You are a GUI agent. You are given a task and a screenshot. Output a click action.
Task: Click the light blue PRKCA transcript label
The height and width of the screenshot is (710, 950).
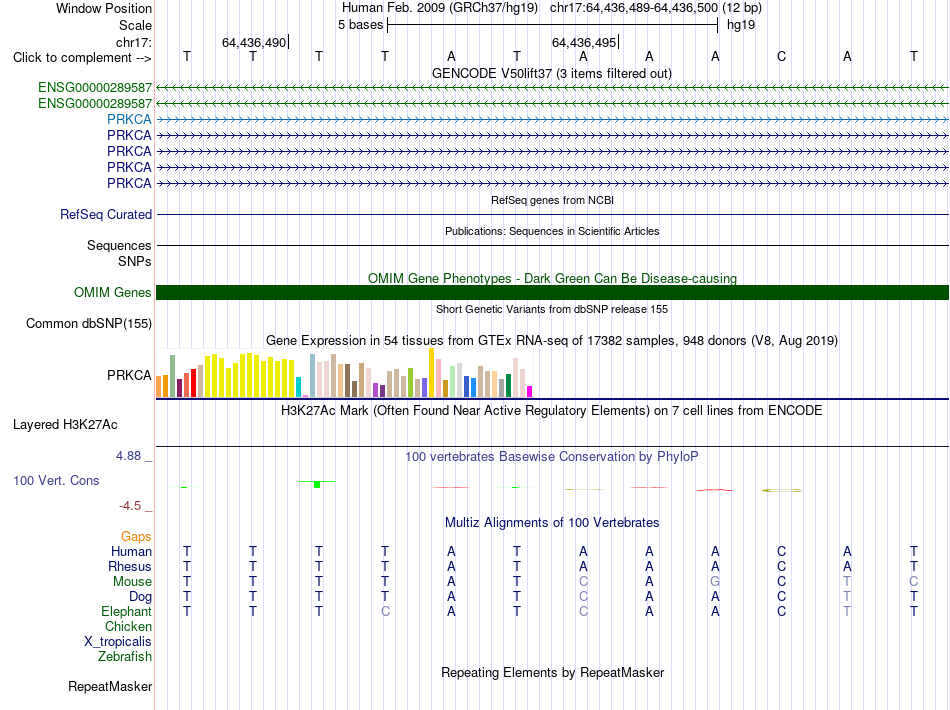(129, 119)
